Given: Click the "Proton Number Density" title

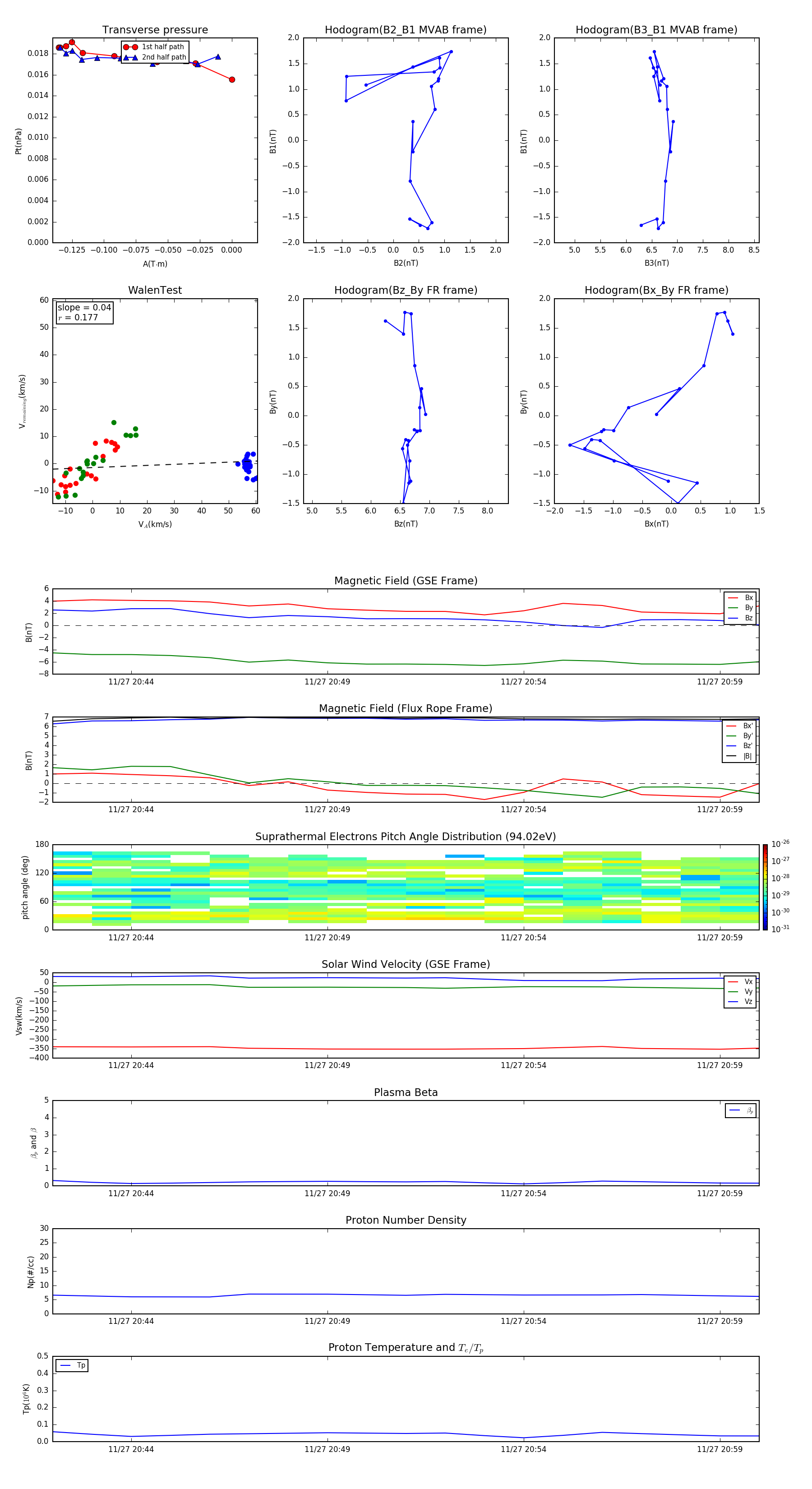Looking at the screenshot, I should [x=406, y=1220].
